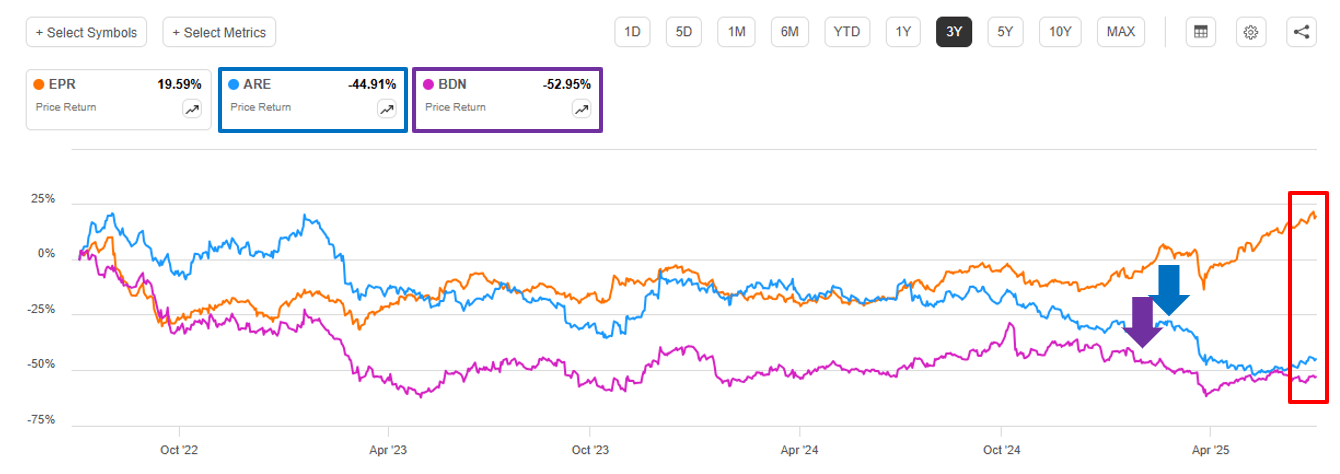
Task: Click the orange EPR line endpoint
Action: point(1315,217)
